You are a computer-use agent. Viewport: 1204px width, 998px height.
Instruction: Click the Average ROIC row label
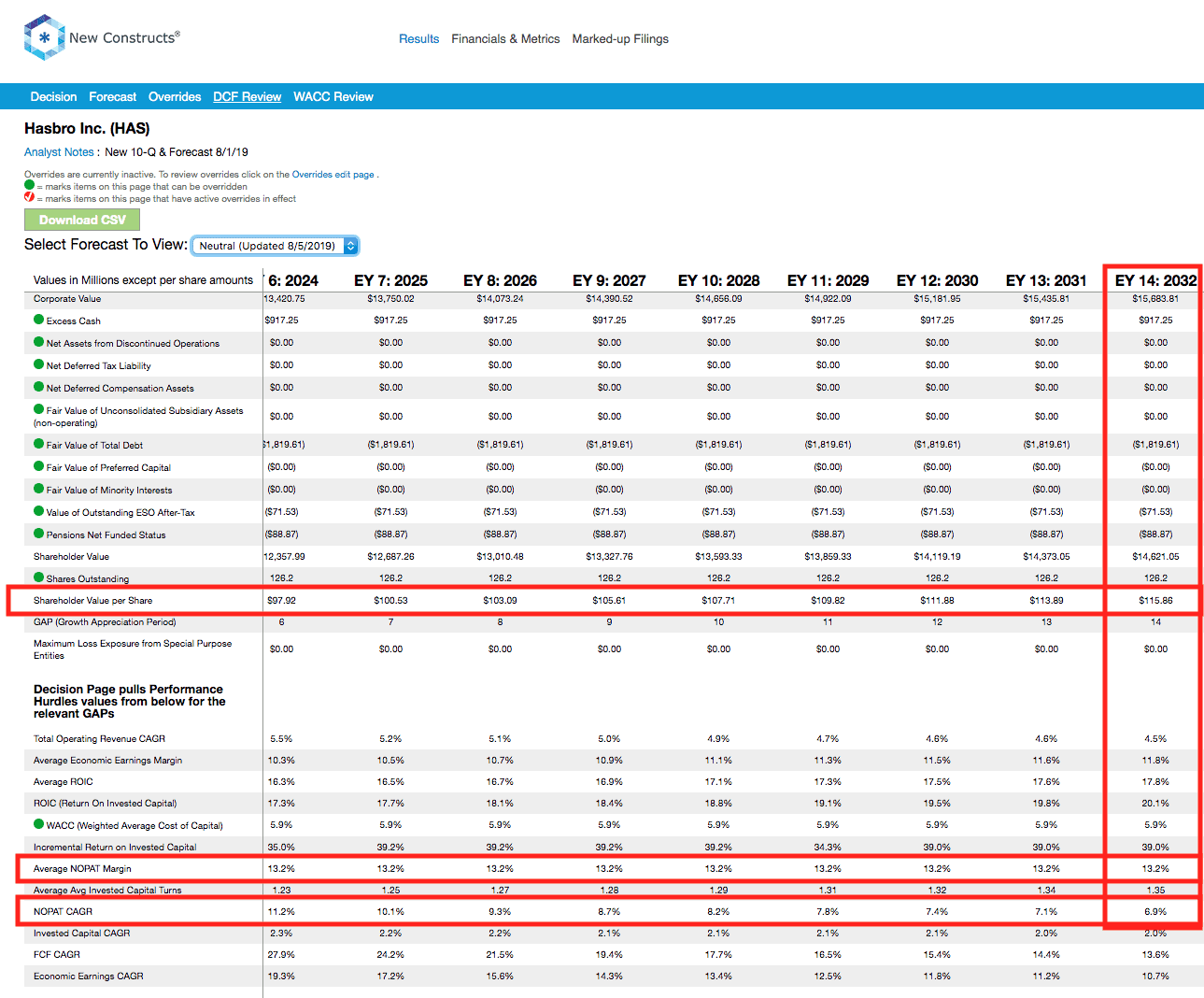tap(64, 782)
